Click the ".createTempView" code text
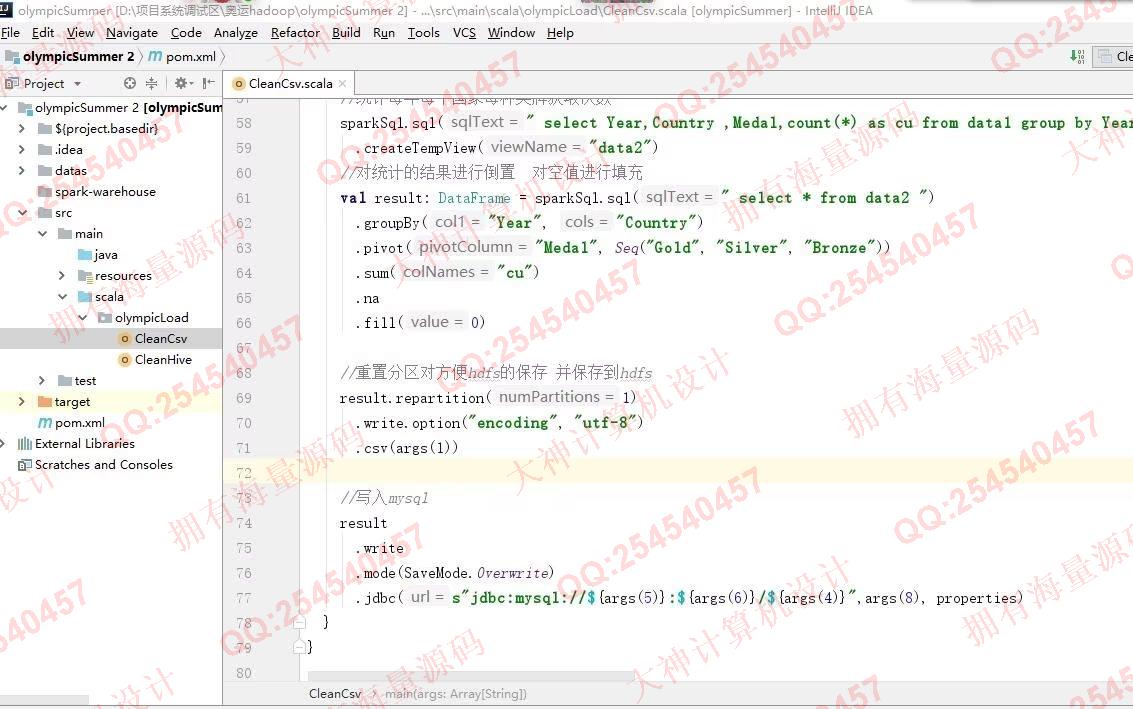 tap(416, 147)
